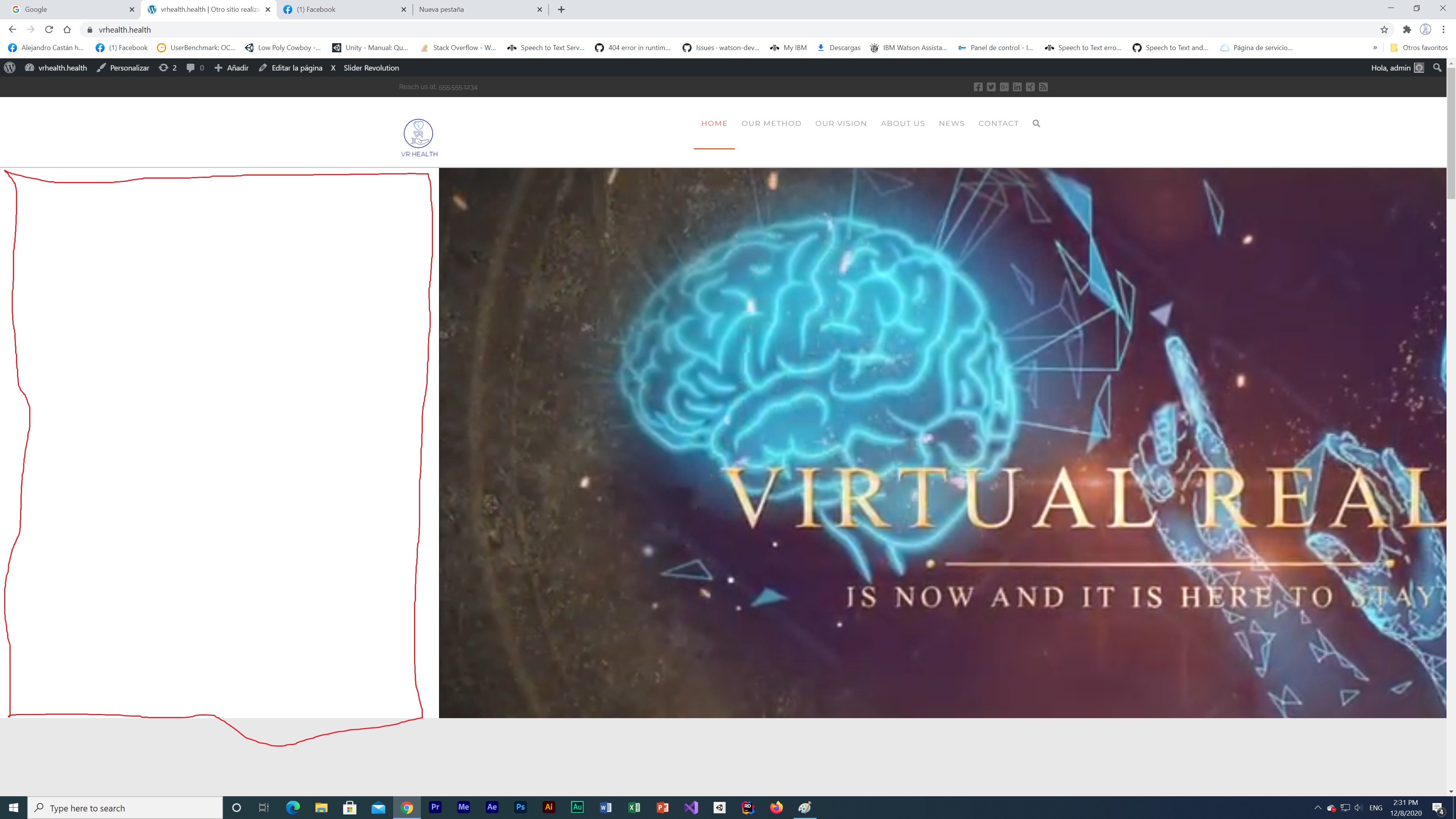Open the Chrome three-dot menu
The width and height of the screenshot is (1456, 819).
click(1443, 30)
